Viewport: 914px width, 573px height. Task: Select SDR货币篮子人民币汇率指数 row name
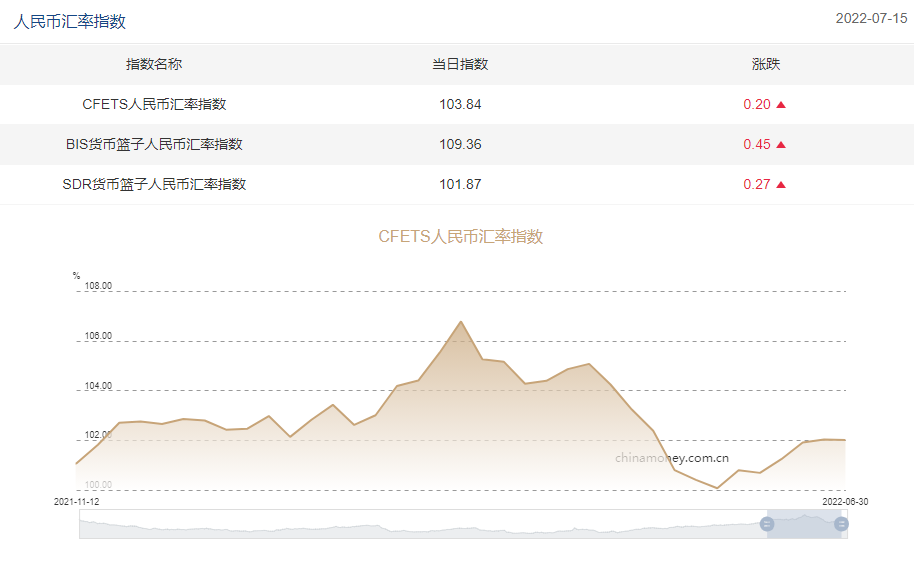point(154,184)
